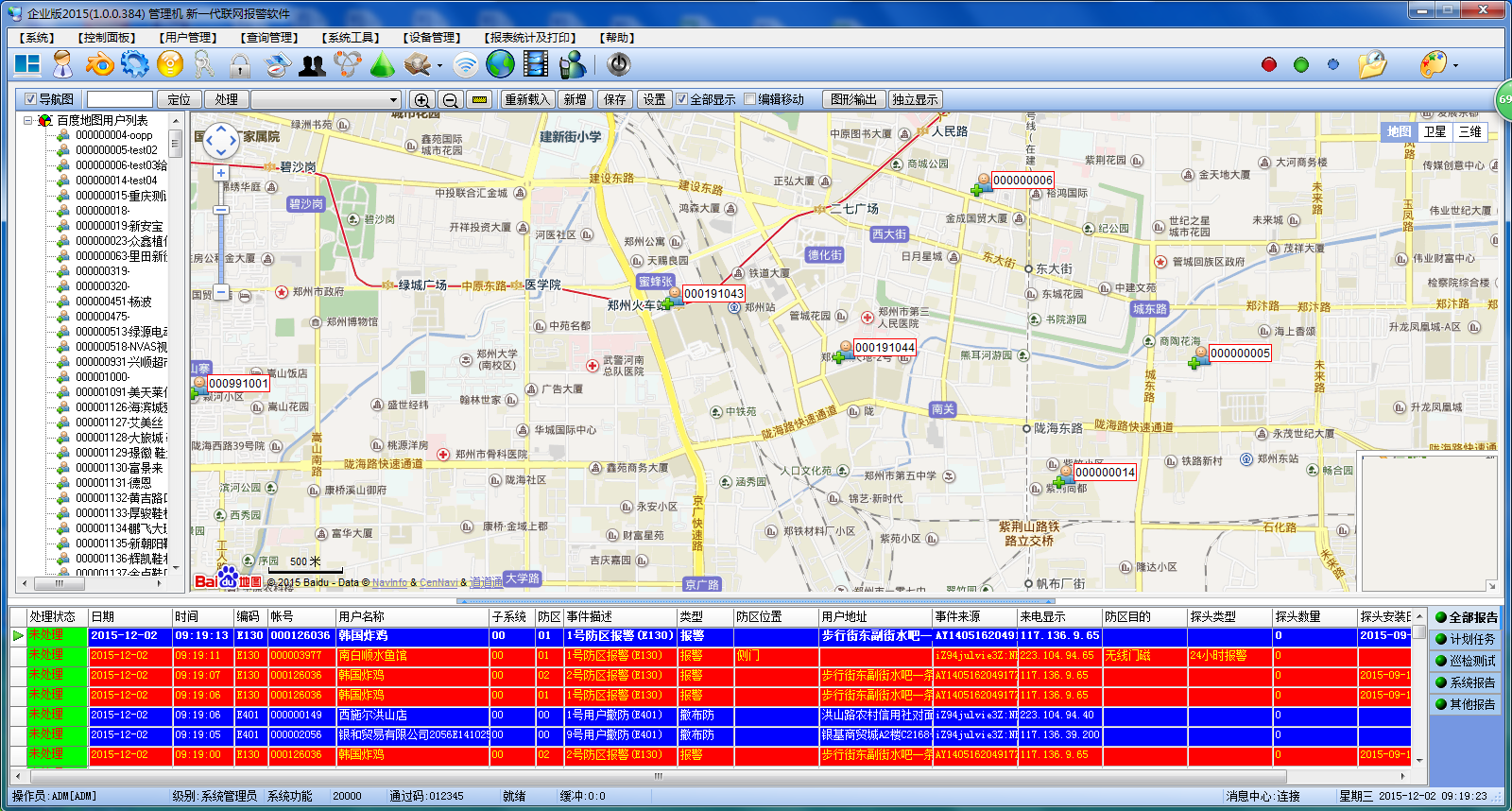Open the color palette theme dropdown arrow
Image resolution: width=1512 pixels, height=811 pixels.
1455,66
